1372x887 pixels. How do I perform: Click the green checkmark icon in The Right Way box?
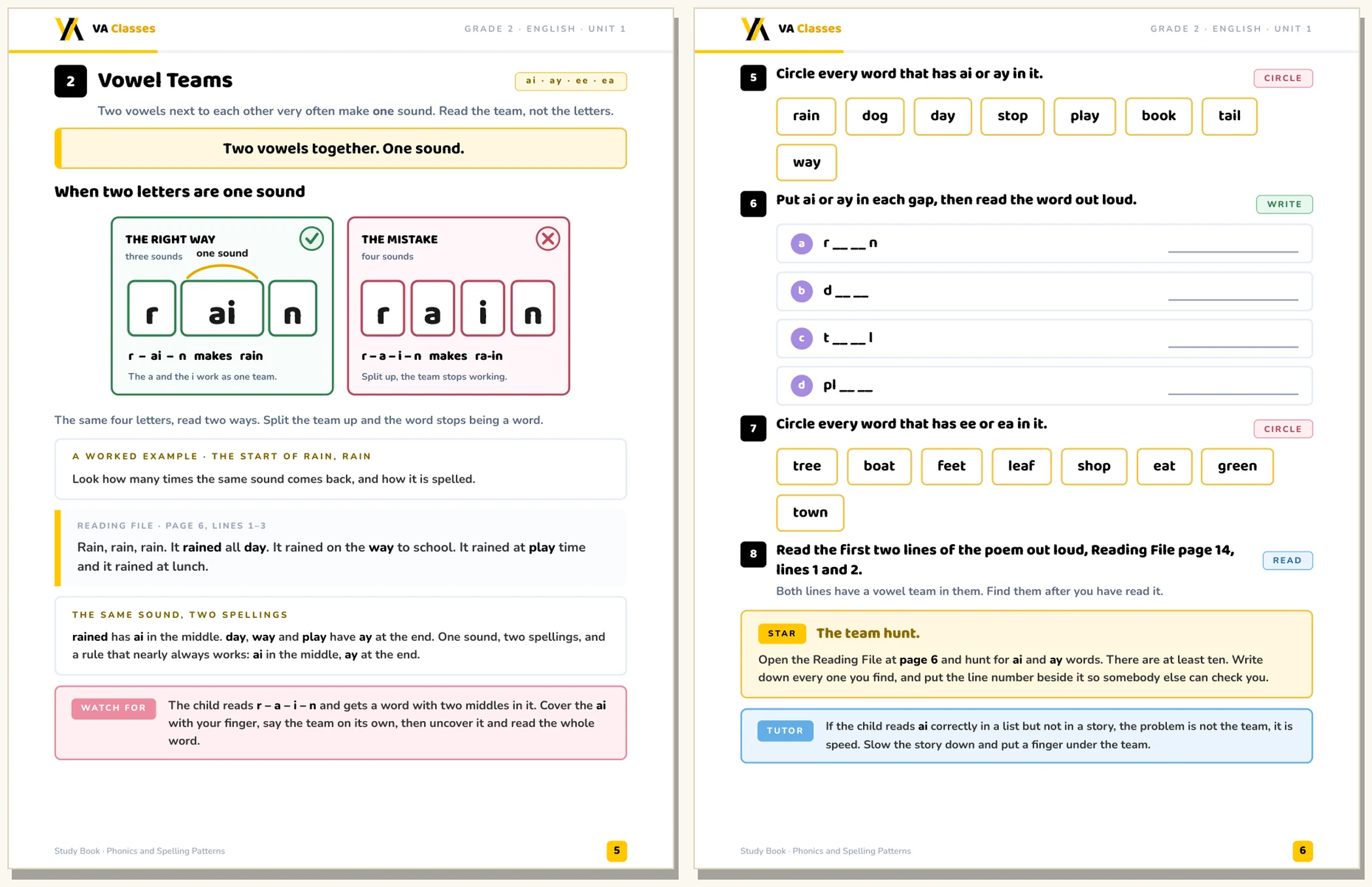(312, 239)
